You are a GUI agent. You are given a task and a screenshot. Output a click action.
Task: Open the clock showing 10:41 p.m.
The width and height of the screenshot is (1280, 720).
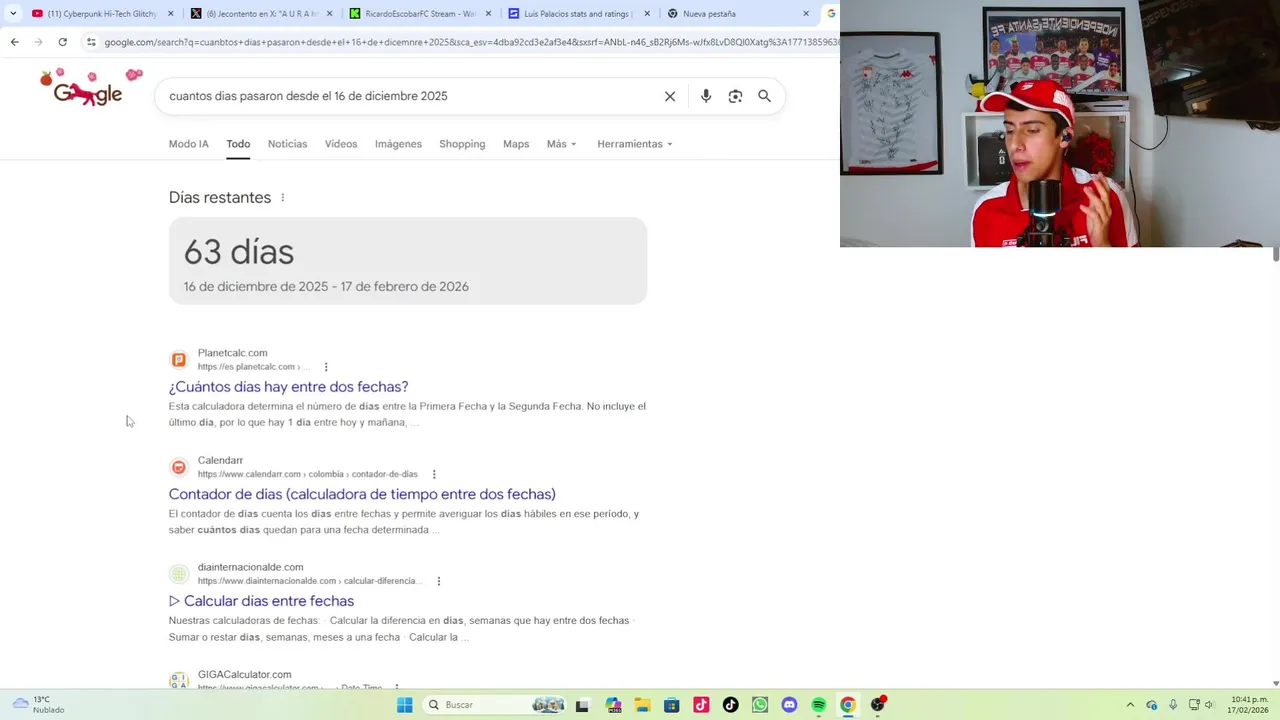pyautogui.click(x=1249, y=705)
